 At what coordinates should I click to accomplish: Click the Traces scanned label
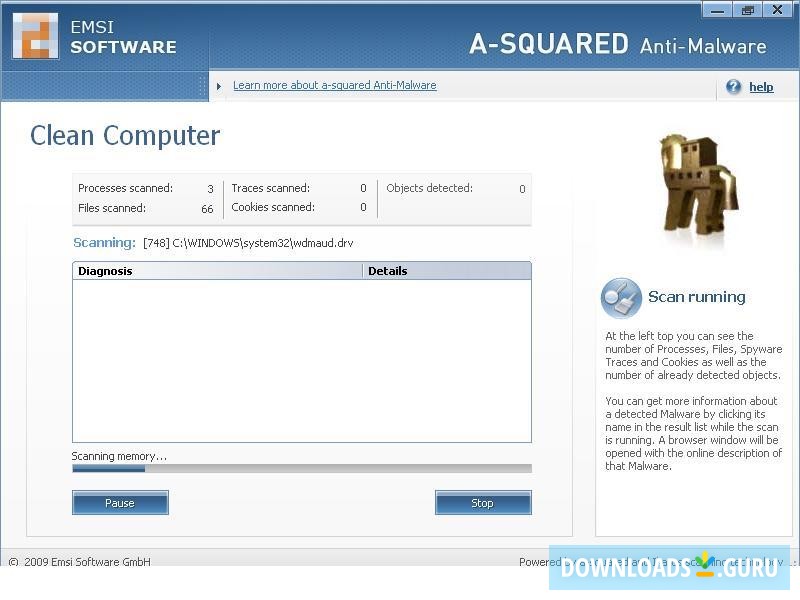270,188
